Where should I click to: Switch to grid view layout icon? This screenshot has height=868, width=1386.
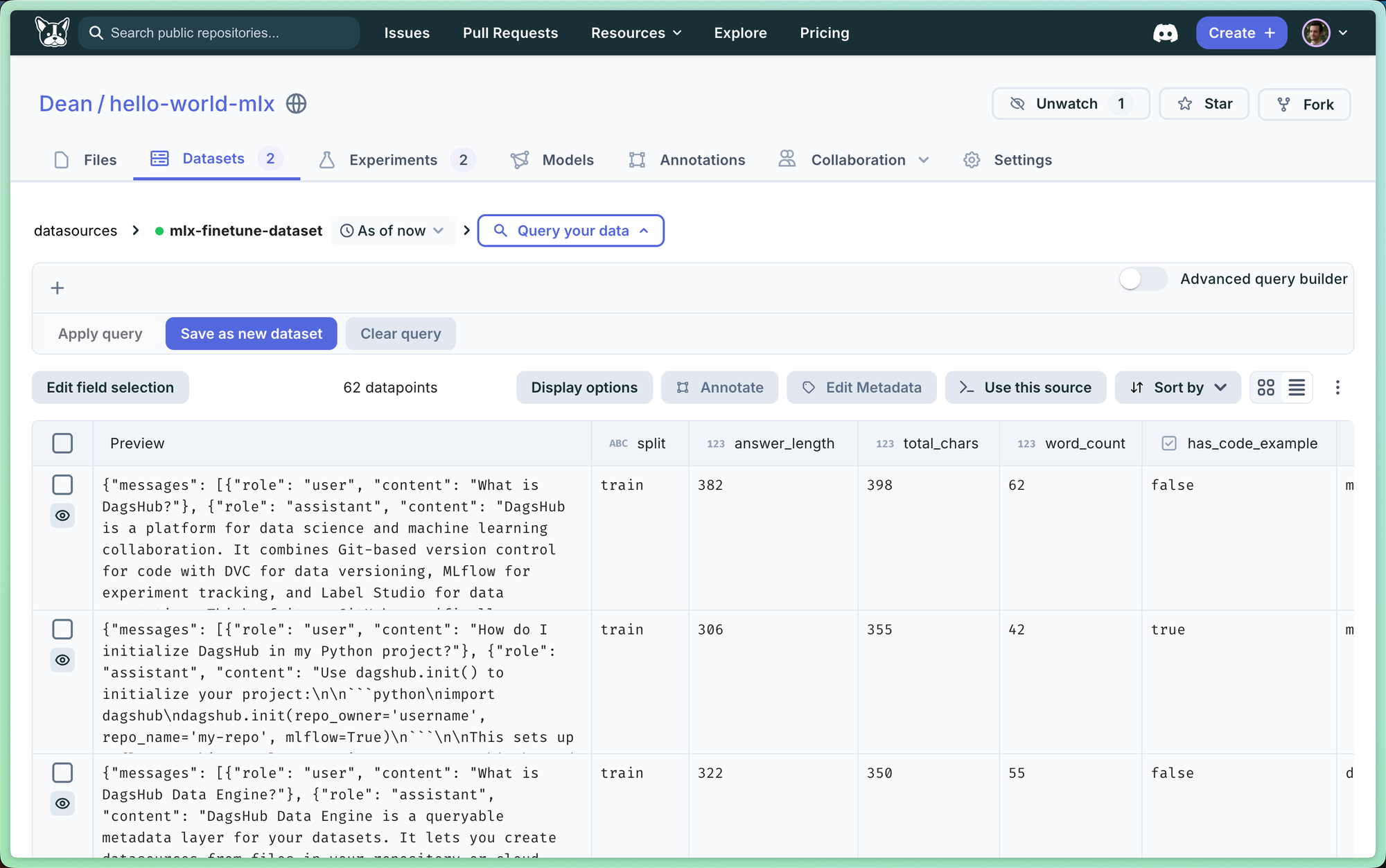(x=1265, y=387)
